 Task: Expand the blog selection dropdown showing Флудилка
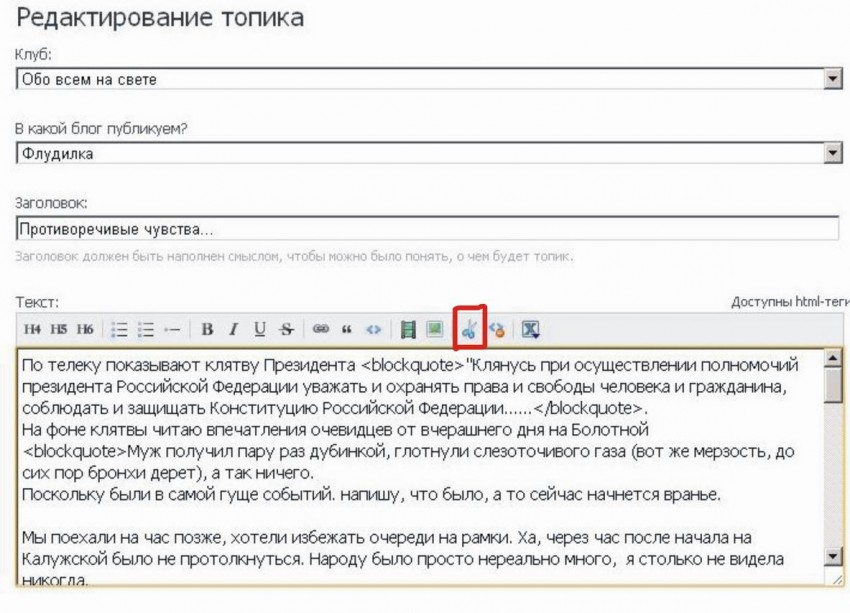(832, 153)
